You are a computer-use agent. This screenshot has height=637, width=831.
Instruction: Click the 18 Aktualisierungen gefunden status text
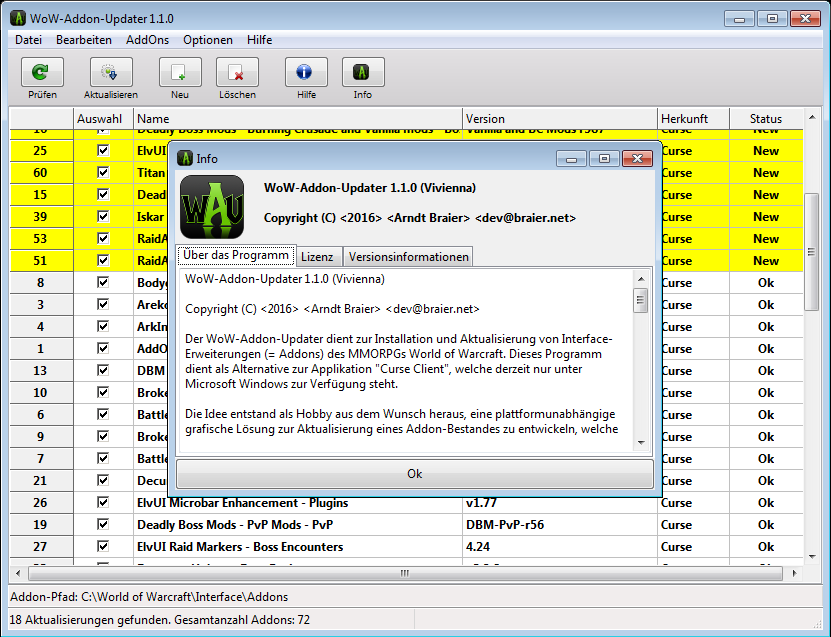pos(160,620)
